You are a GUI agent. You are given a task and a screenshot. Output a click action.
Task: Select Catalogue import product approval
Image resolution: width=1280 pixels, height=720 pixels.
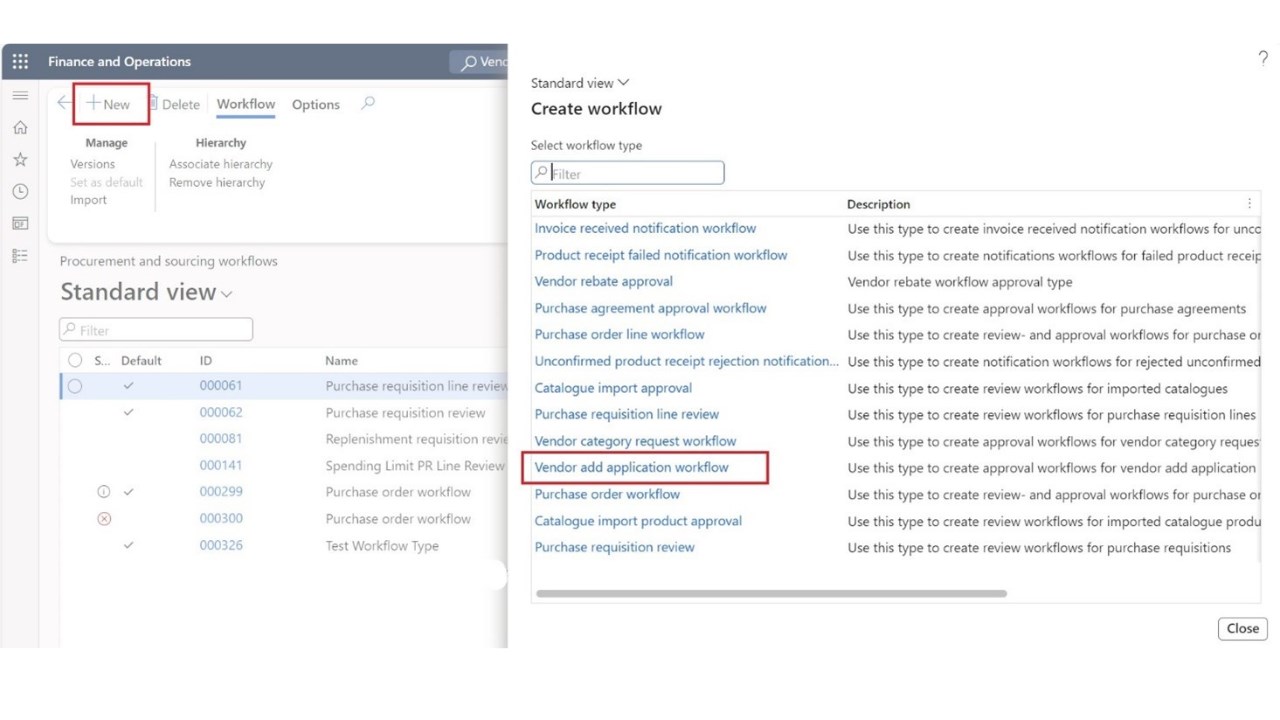pos(638,521)
